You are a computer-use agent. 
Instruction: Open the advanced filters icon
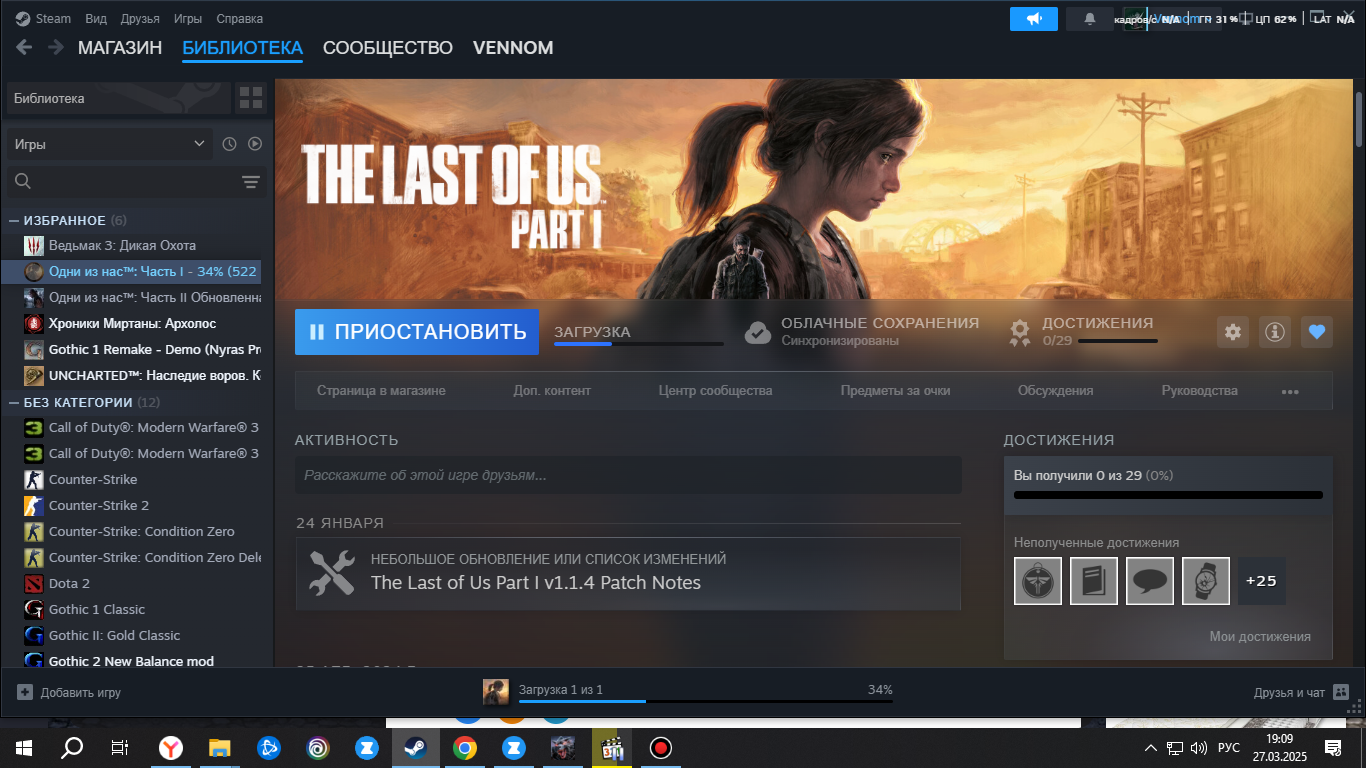click(x=251, y=181)
